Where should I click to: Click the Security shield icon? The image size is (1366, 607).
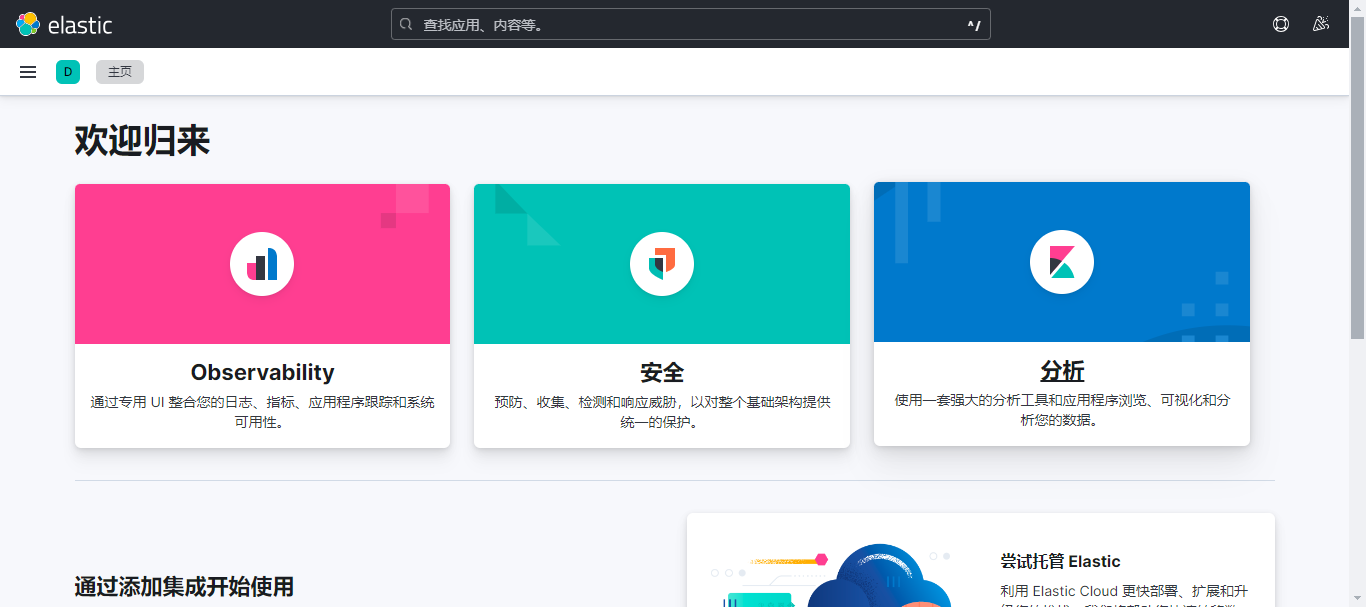662,264
